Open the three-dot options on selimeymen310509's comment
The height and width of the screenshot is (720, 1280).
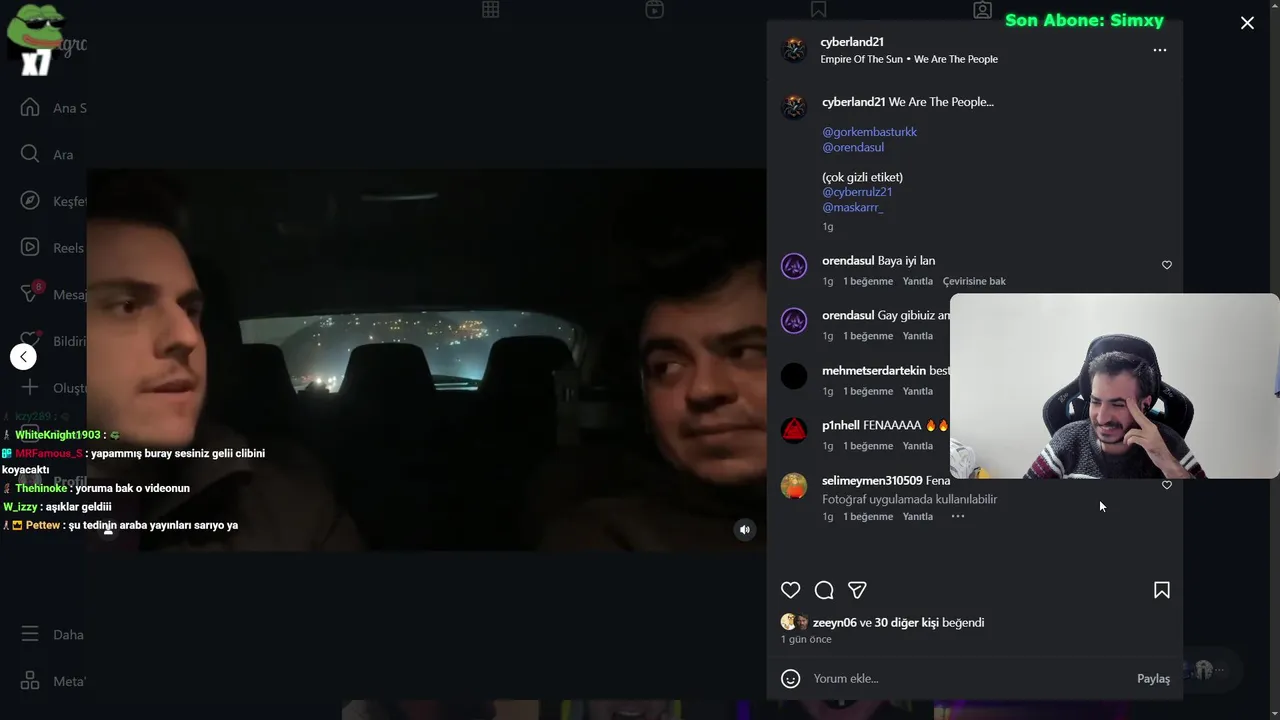(958, 516)
